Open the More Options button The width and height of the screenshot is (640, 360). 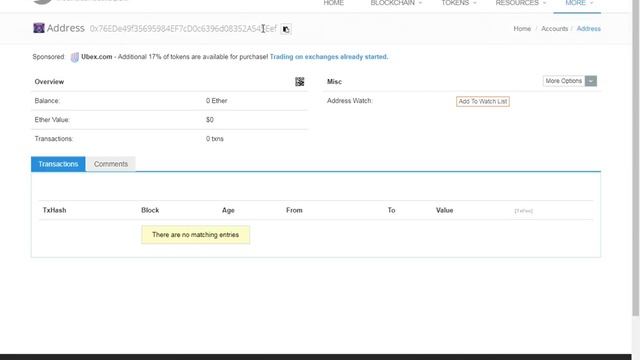click(564, 81)
